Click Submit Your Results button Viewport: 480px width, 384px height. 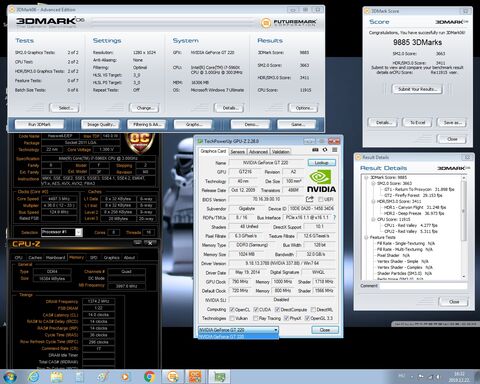pyautogui.click(x=417, y=89)
